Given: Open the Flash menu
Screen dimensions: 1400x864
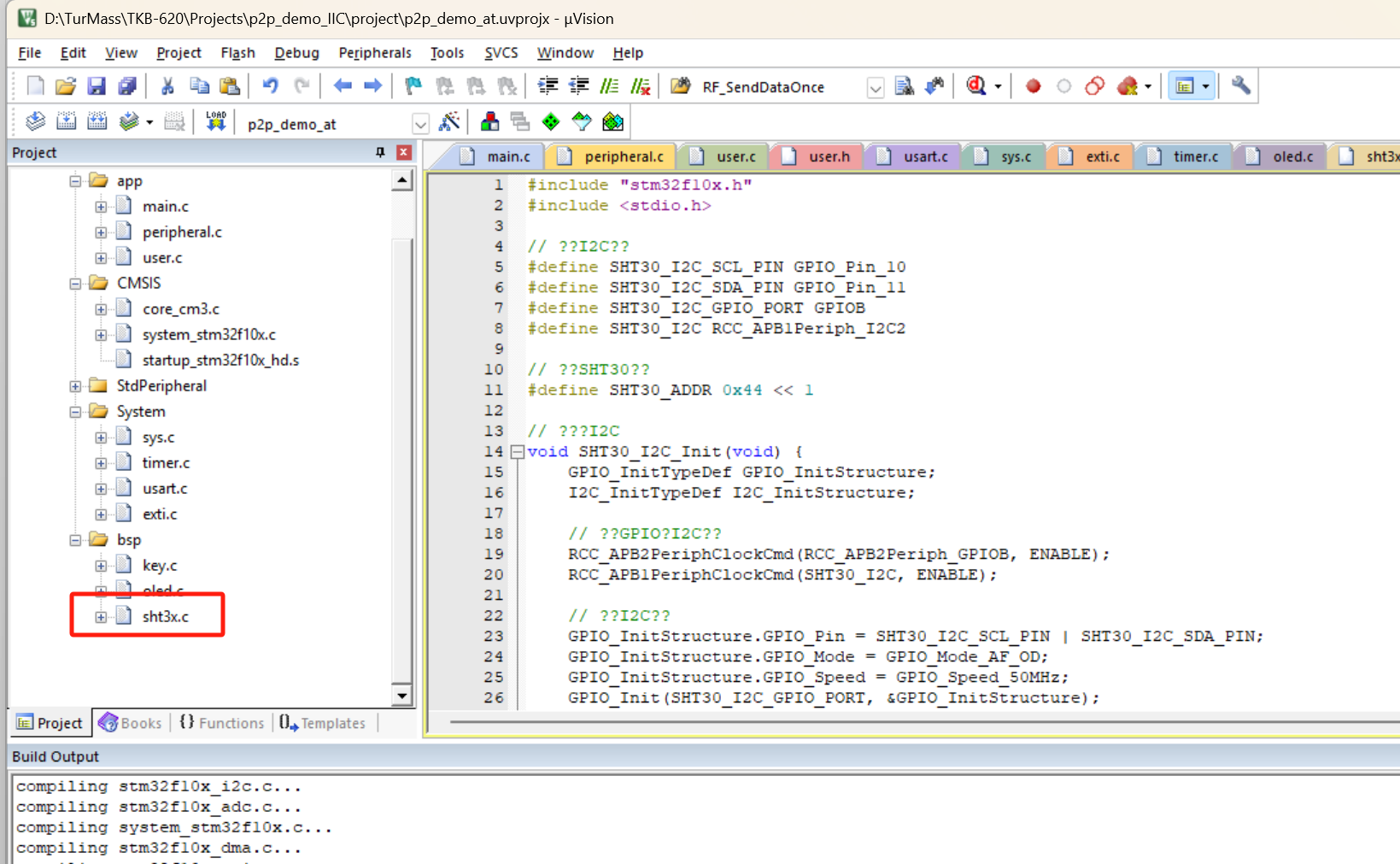Looking at the screenshot, I should (237, 53).
